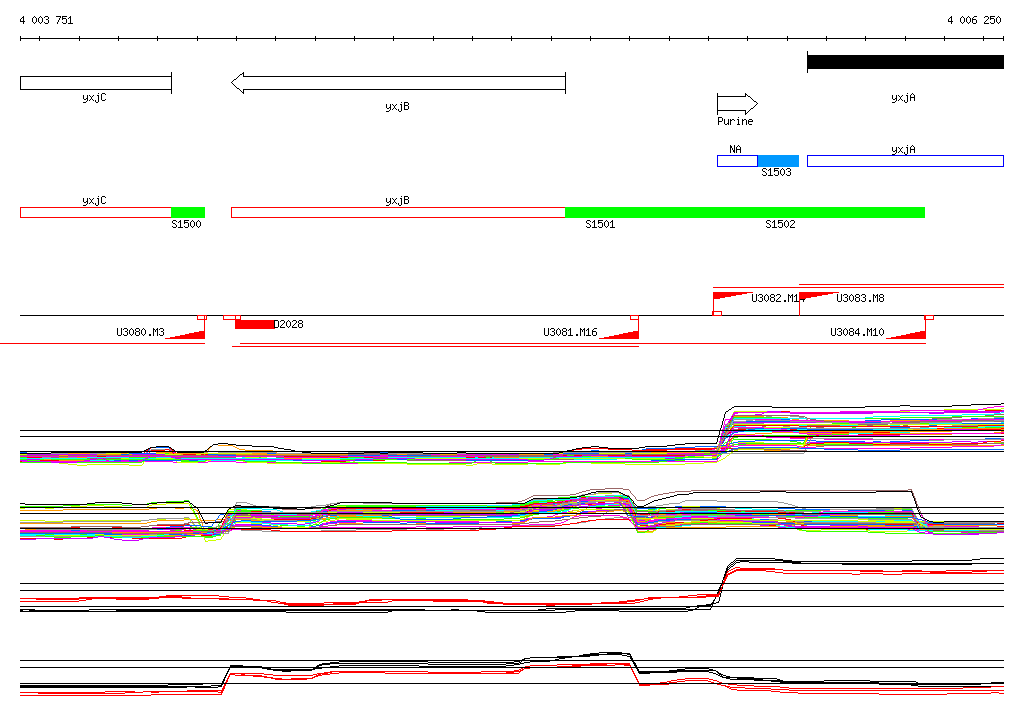
Task: Click the U3080.M3 red triangle marker
Action: (187, 333)
